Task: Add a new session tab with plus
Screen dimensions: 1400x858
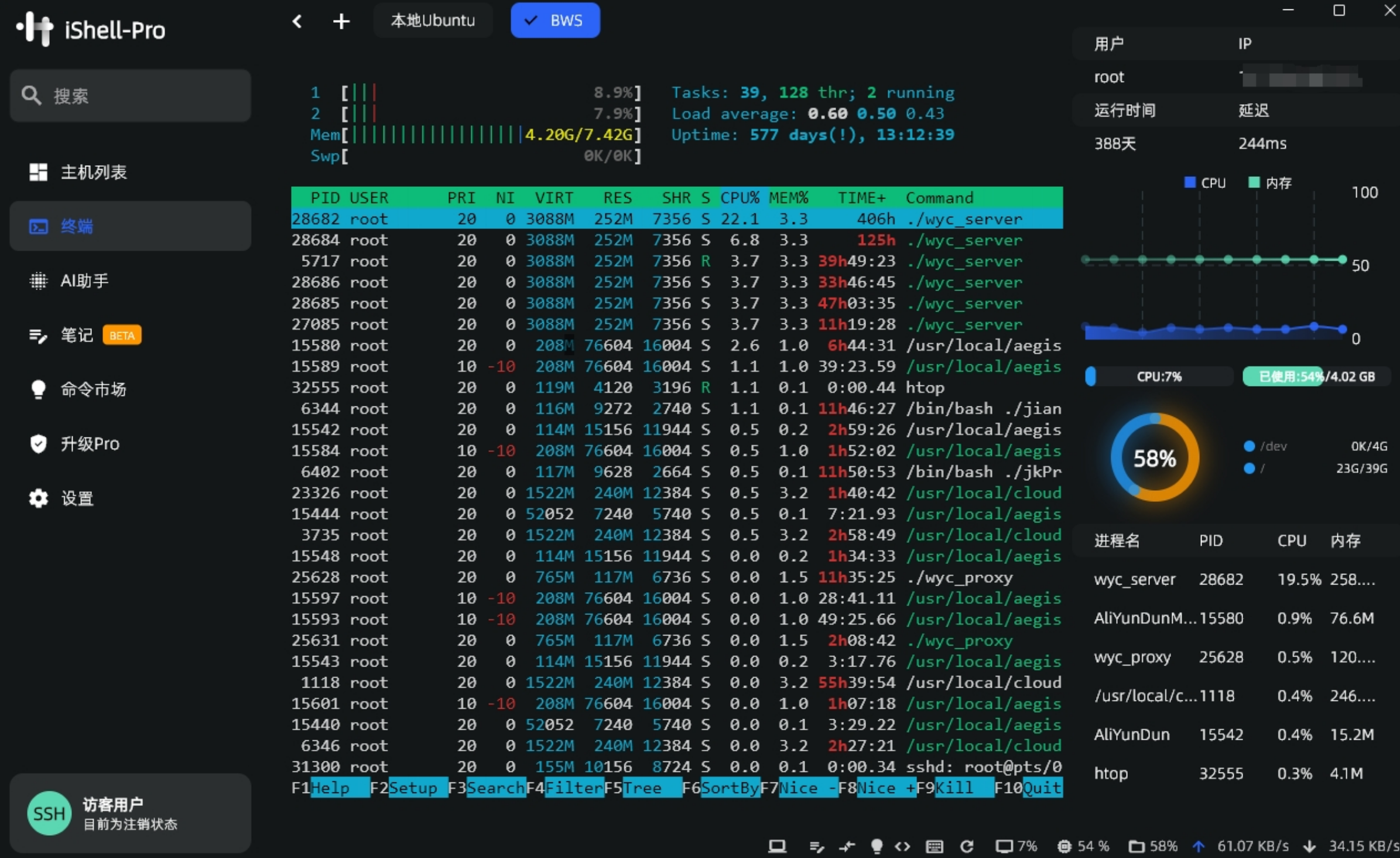Action: pos(341,22)
